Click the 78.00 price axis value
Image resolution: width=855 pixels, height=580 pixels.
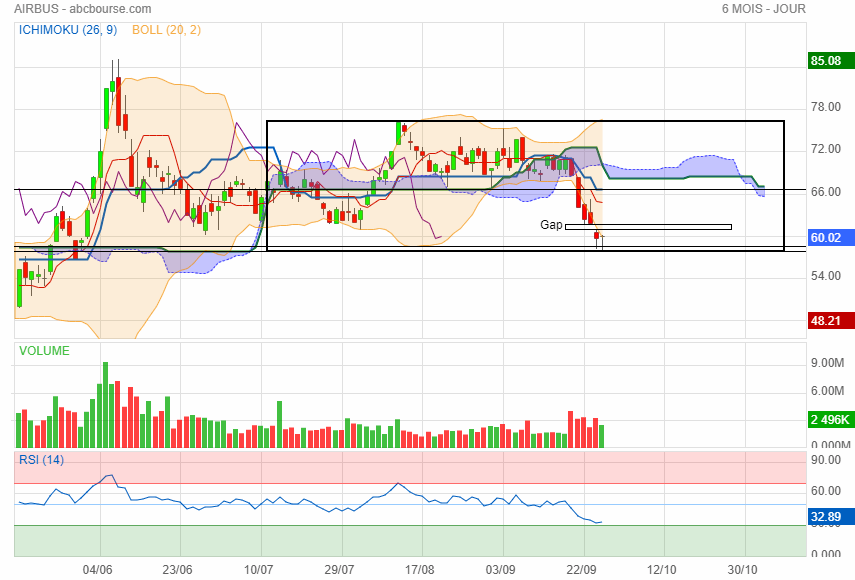click(x=826, y=107)
